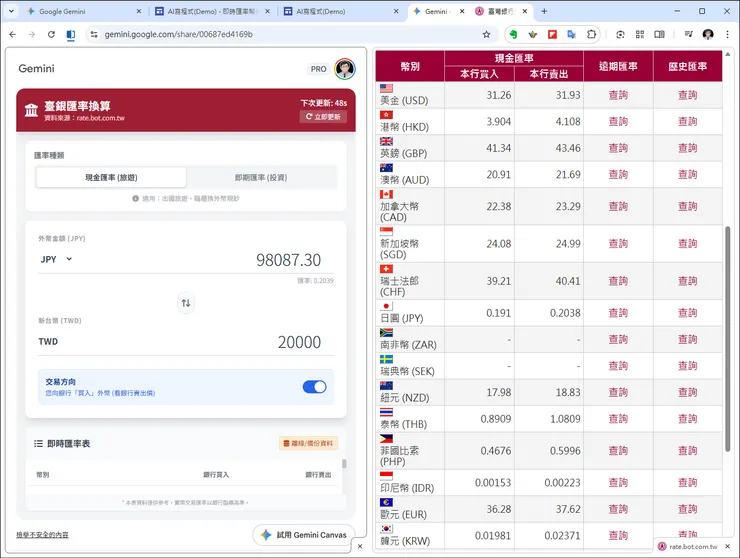740x558 pixels.
Task: Click the 瑞士法郎 (CHF) currency name
Action: click(399, 286)
